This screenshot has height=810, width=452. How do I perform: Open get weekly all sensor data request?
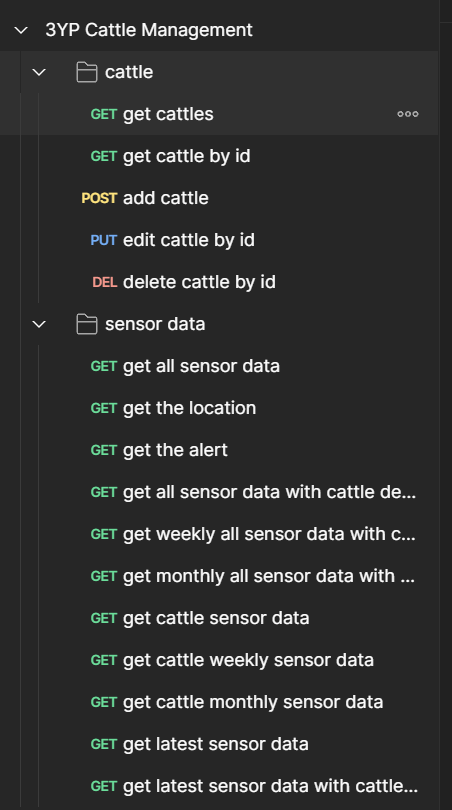219,534
